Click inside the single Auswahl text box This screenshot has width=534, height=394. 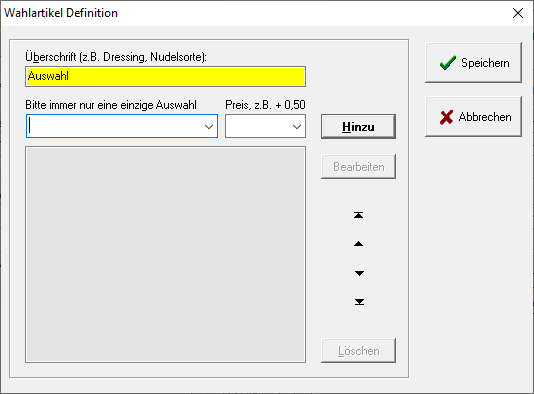click(x=114, y=126)
